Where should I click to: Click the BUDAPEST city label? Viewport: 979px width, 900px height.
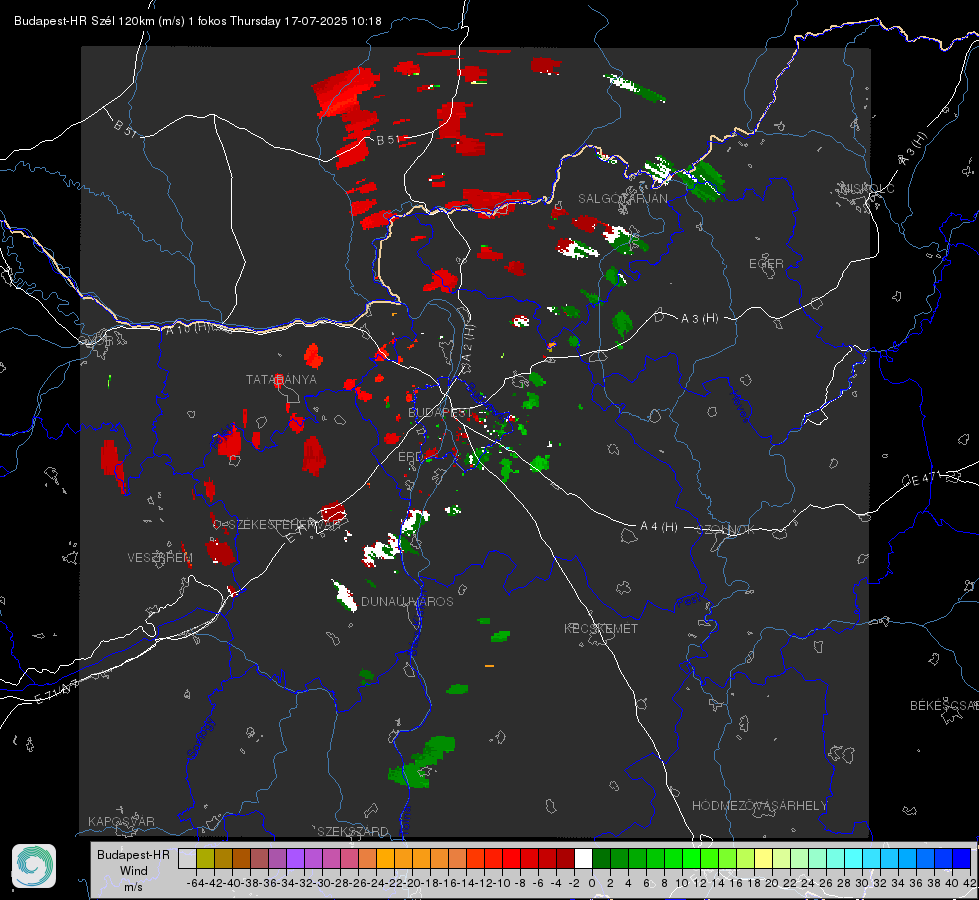point(440,412)
